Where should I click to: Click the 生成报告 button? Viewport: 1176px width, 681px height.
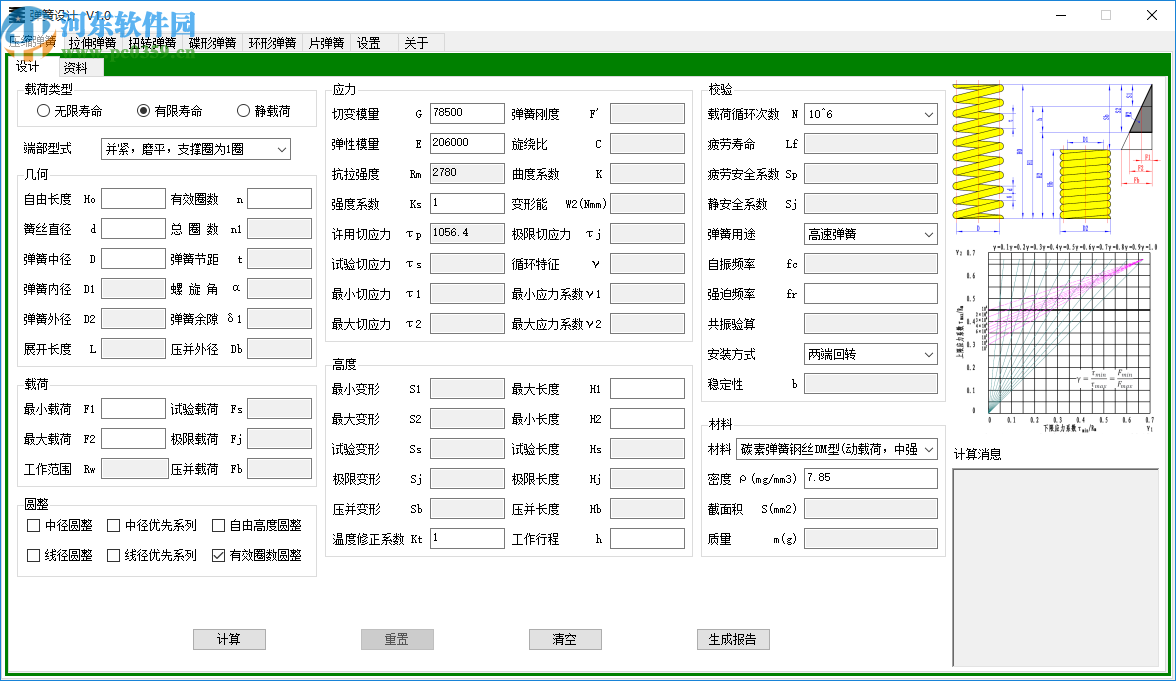(732, 639)
